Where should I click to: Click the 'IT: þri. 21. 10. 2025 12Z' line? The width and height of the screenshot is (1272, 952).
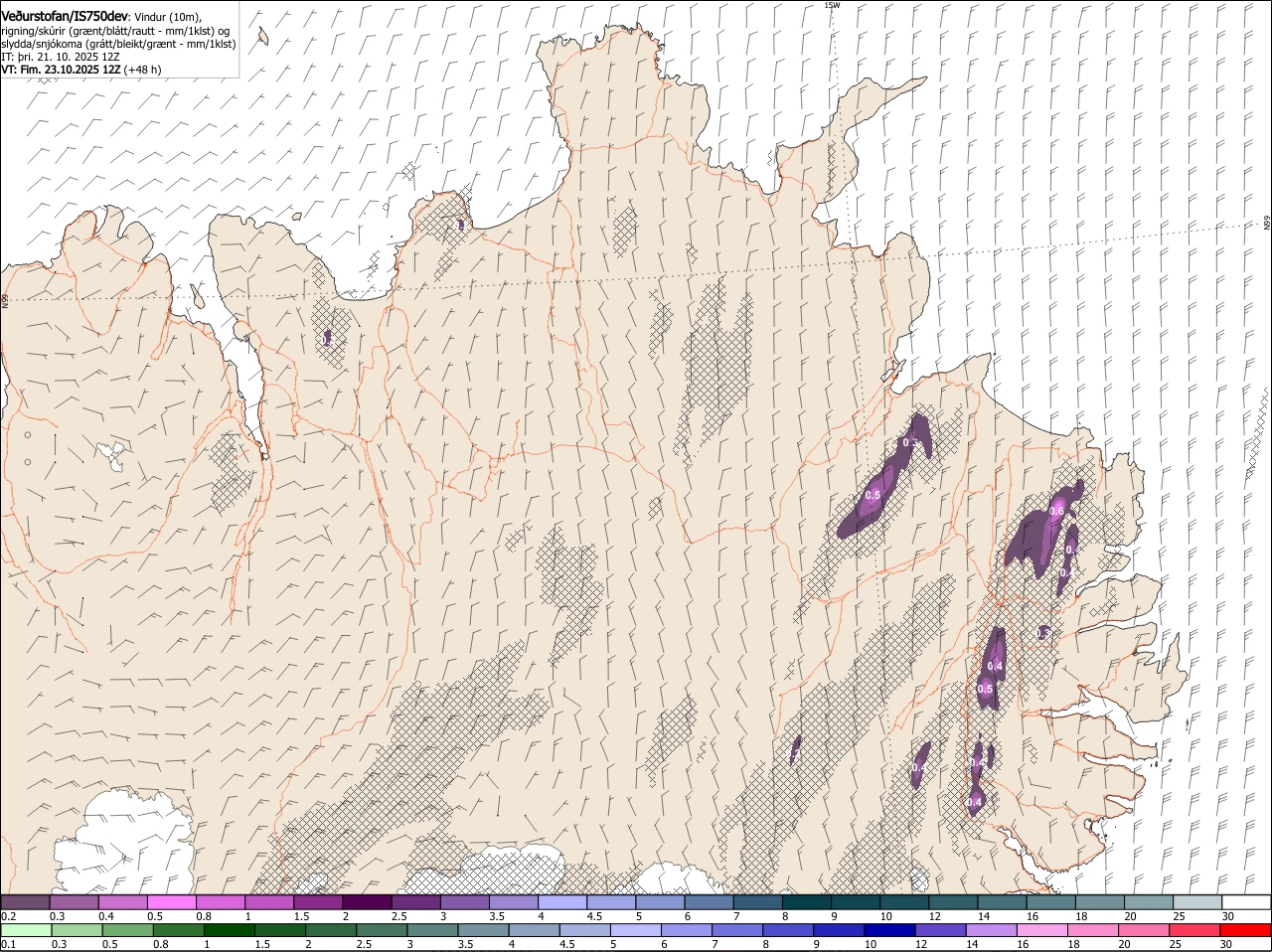click(61, 57)
